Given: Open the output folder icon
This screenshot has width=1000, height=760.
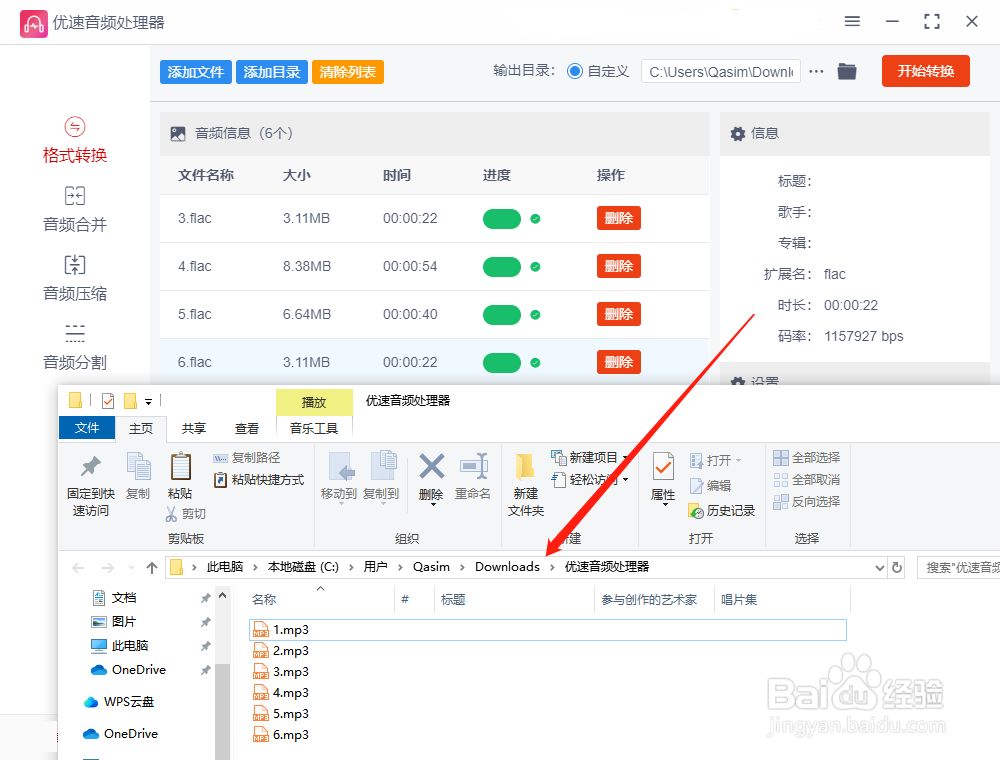Looking at the screenshot, I should click(x=847, y=71).
